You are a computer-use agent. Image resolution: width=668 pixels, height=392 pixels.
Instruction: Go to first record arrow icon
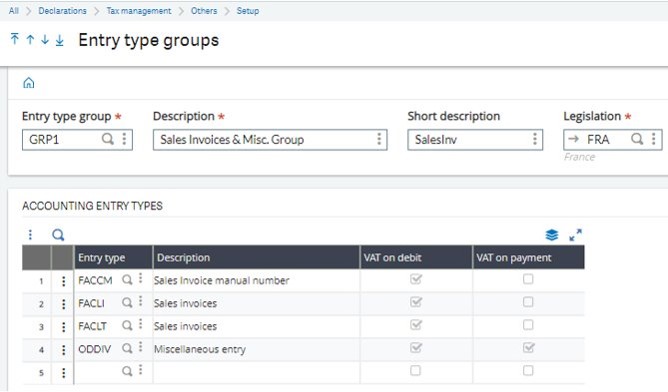click(x=15, y=39)
